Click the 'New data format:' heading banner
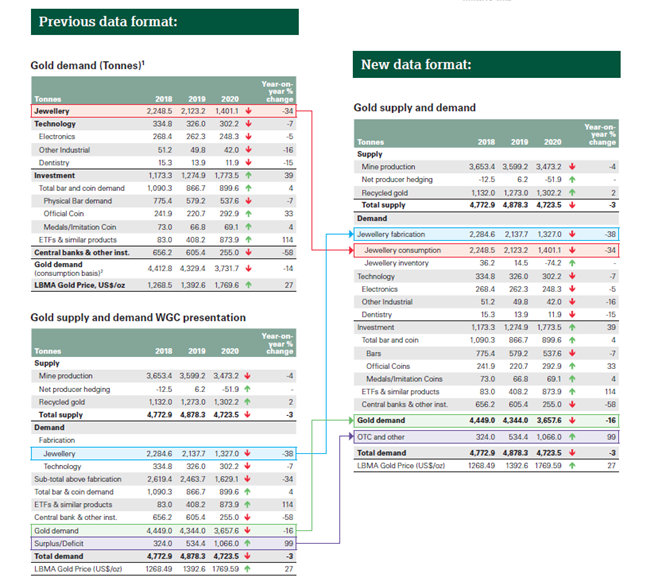Screen dimensions: 654x585 (x=486, y=65)
